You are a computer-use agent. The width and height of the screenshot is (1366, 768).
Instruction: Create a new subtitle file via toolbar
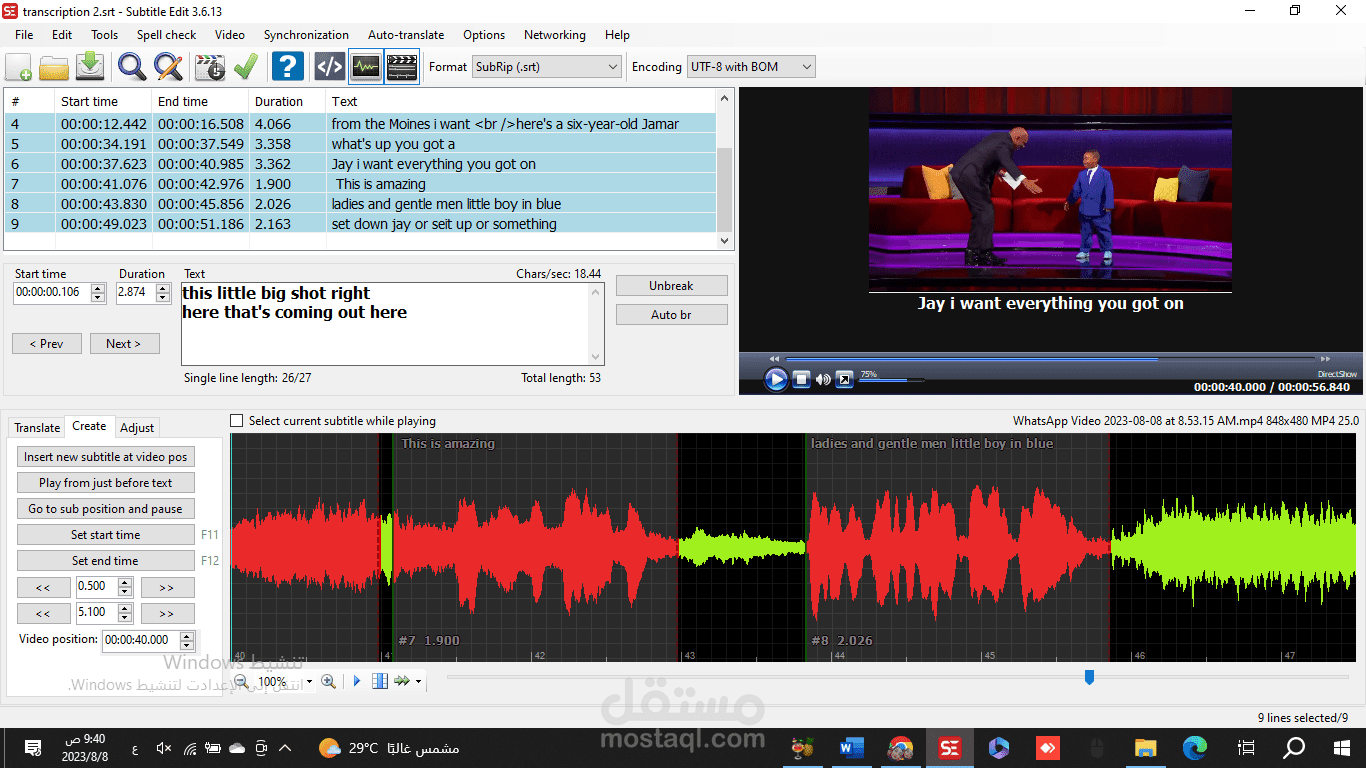click(x=19, y=67)
